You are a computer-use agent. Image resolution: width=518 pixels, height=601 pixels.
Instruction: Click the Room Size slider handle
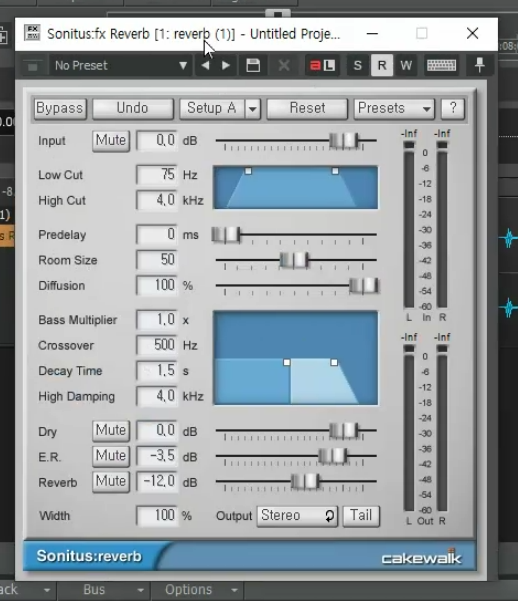pos(294,260)
